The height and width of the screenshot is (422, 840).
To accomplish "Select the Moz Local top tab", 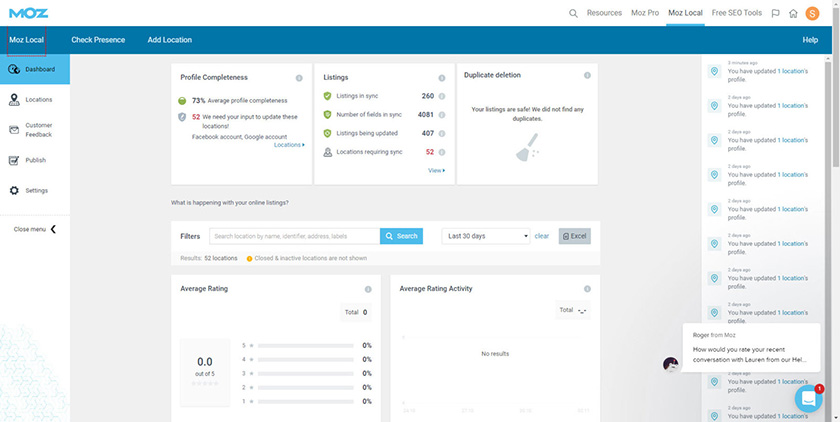I will point(685,13).
